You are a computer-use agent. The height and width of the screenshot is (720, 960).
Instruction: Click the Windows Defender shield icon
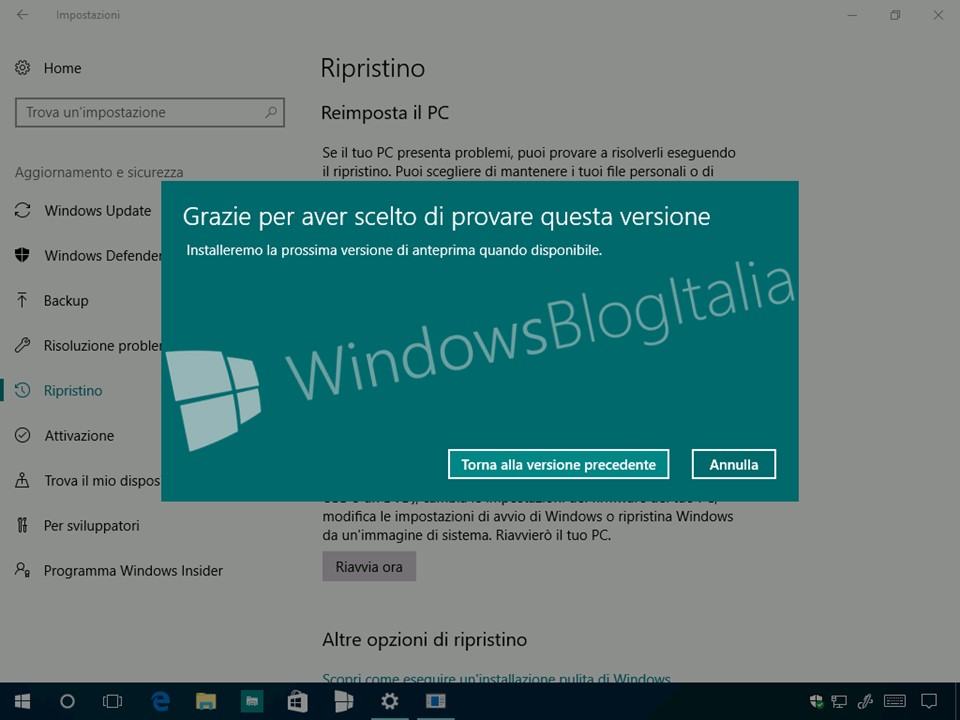point(23,255)
